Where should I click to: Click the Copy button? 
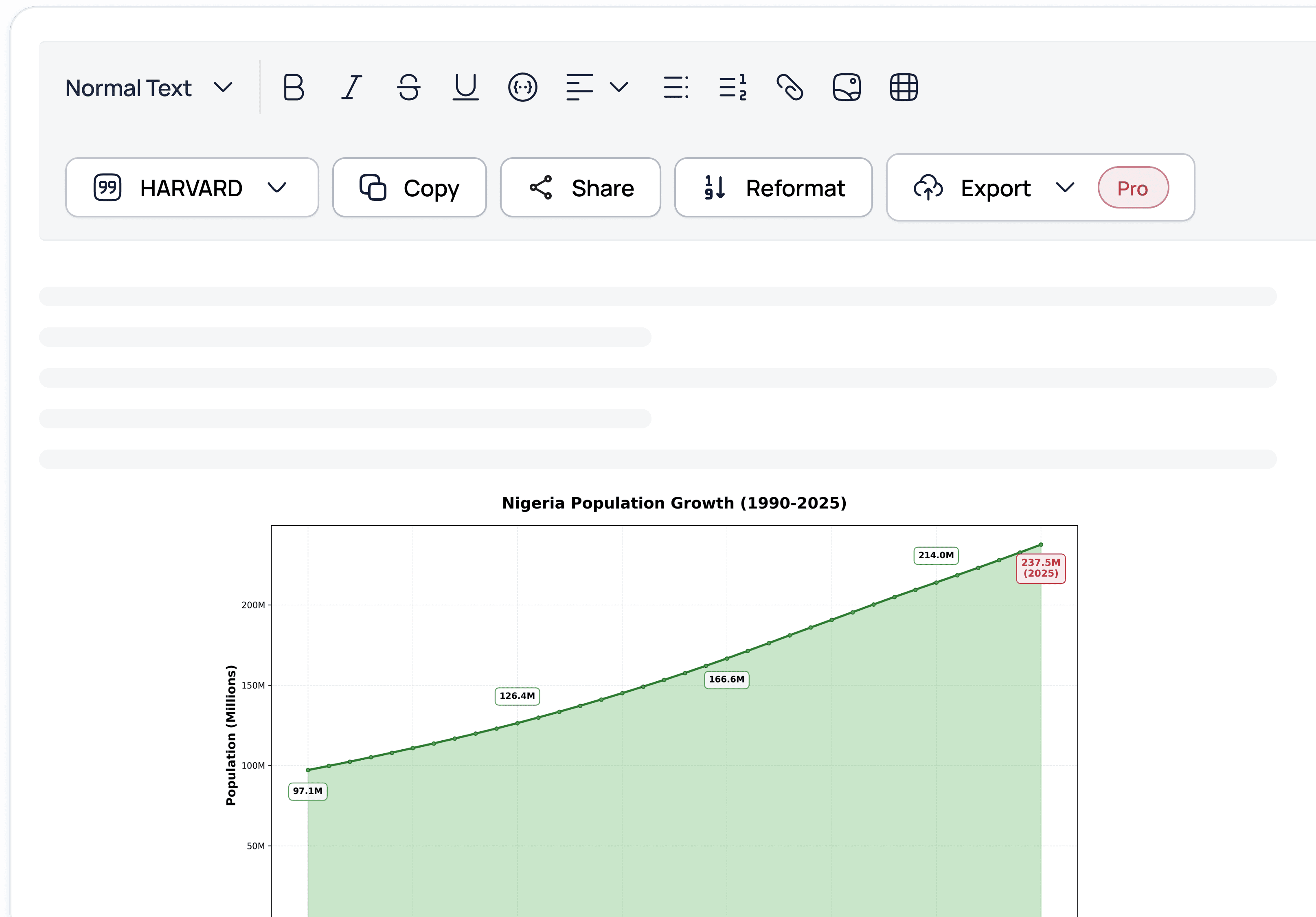point(409,188)
